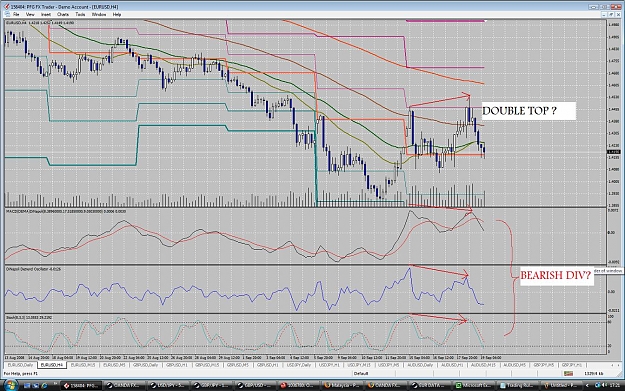Click the highlighted current price label on the price axis
Image resolution: width=625 pixels, height=391 pixels.
click(613, 152)
